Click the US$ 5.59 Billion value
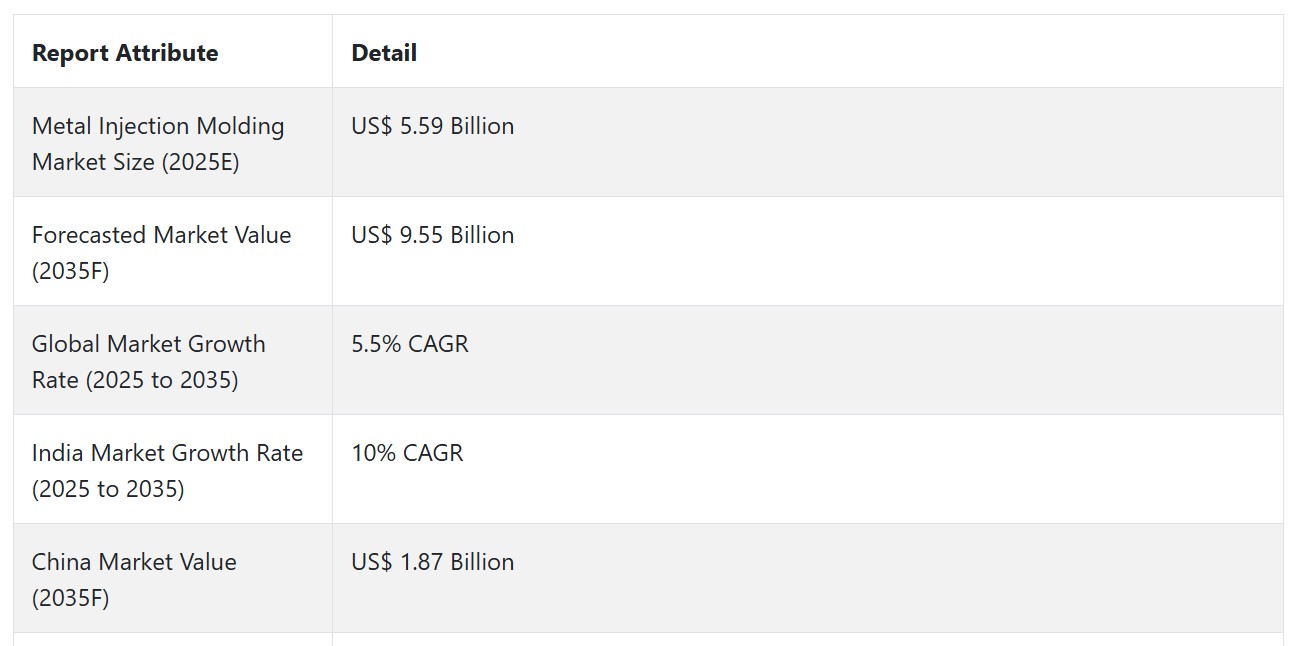Viewport: 1302px width, 646px height. (433, 126)
